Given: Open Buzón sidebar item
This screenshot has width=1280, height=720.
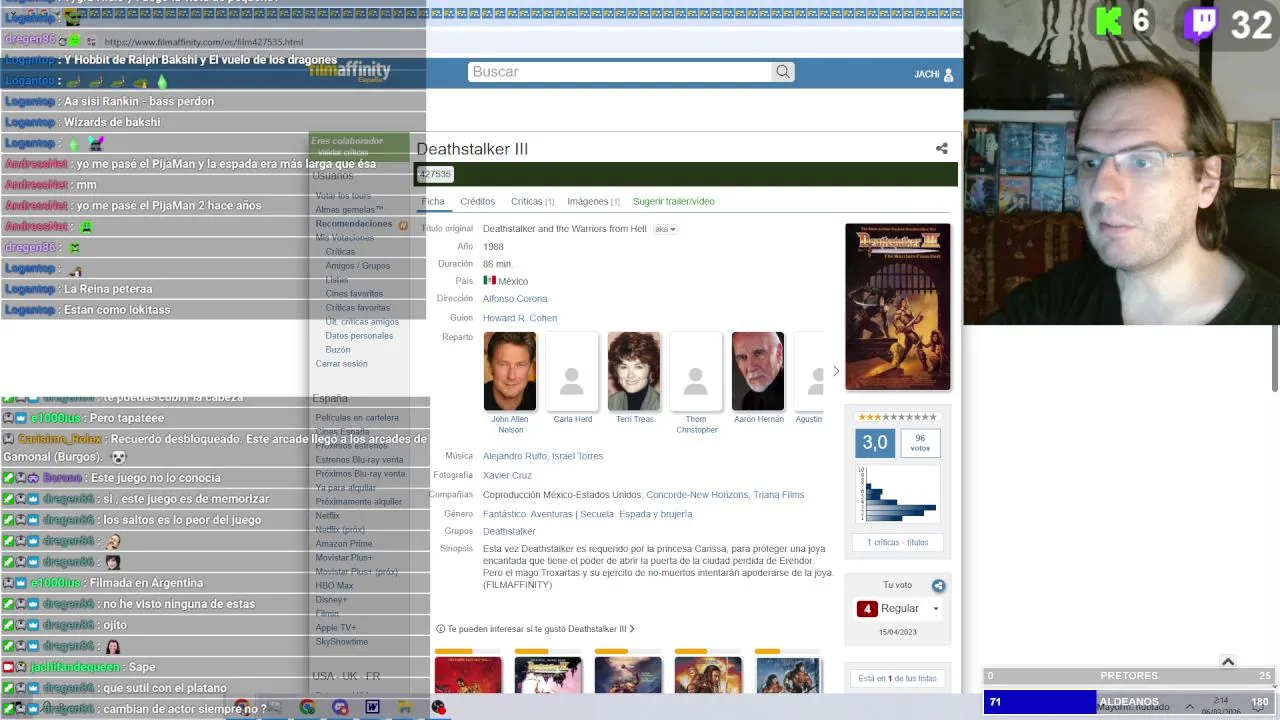Looking at the screenshot, I should [x=338, y=350].
